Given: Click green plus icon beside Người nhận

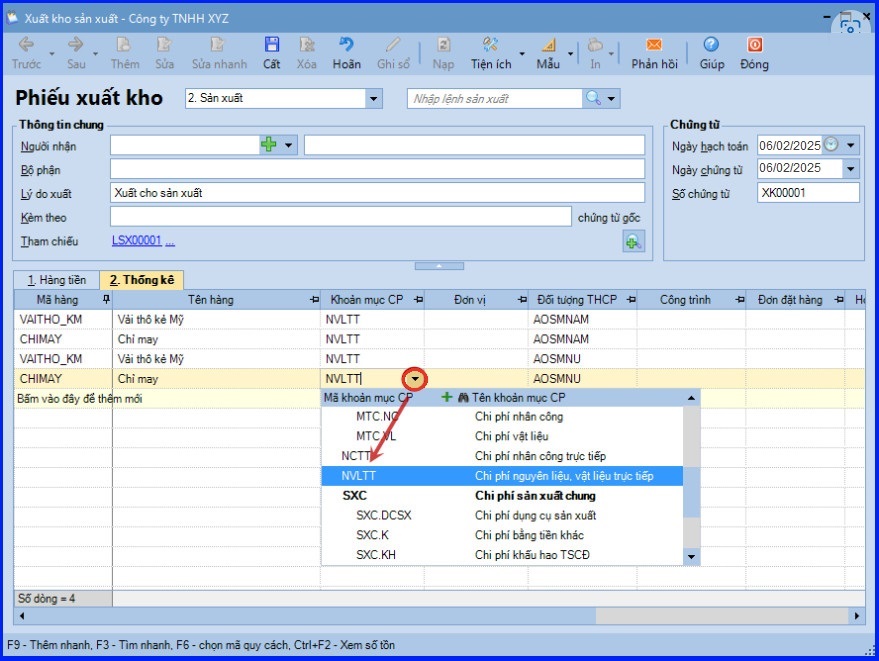Looking at the screenshot, I should click(x=268, y=145).
